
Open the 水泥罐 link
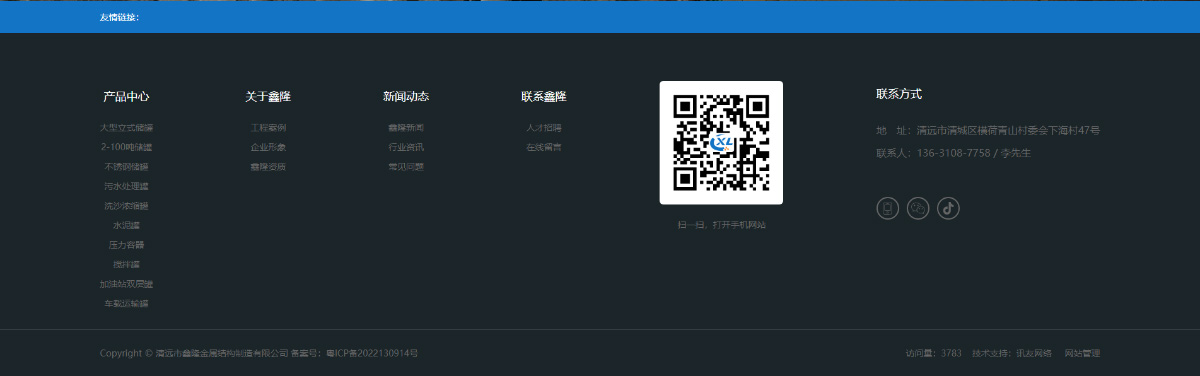pos(126,225)
